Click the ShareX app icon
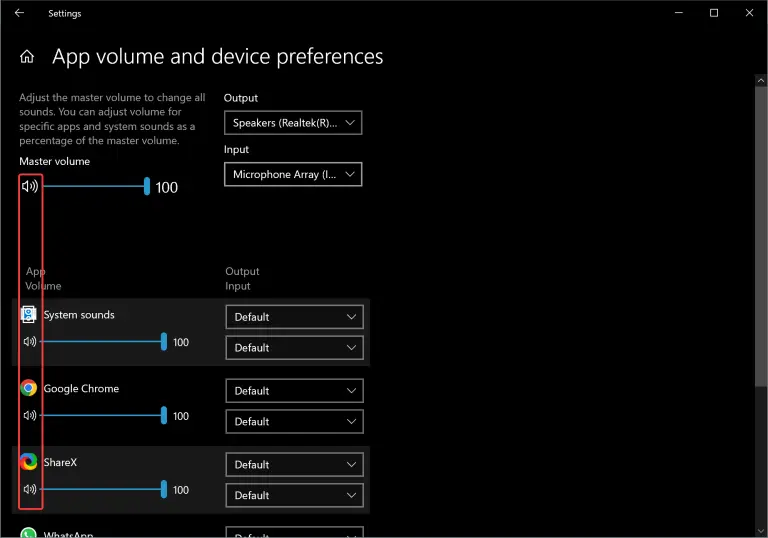Screen dimensions: 768x538 (x=28, y=462)
